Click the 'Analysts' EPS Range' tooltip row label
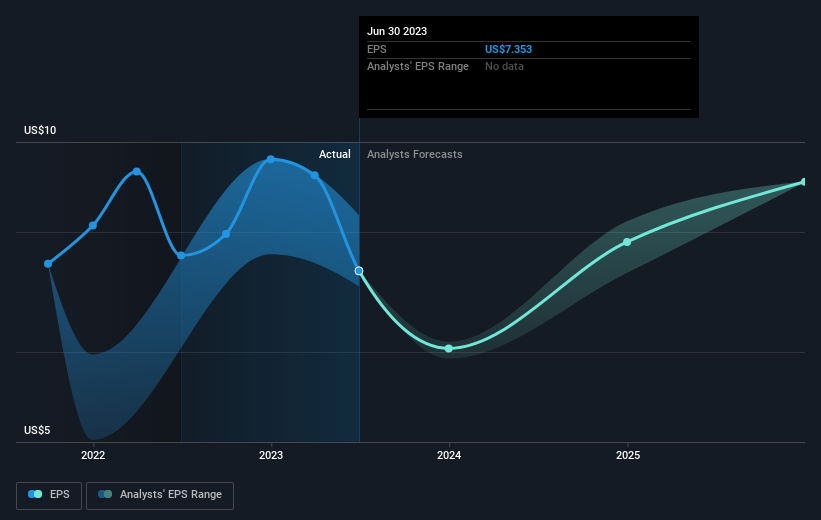This screenshot has height=520, width=821. click(x=418, y=67)
